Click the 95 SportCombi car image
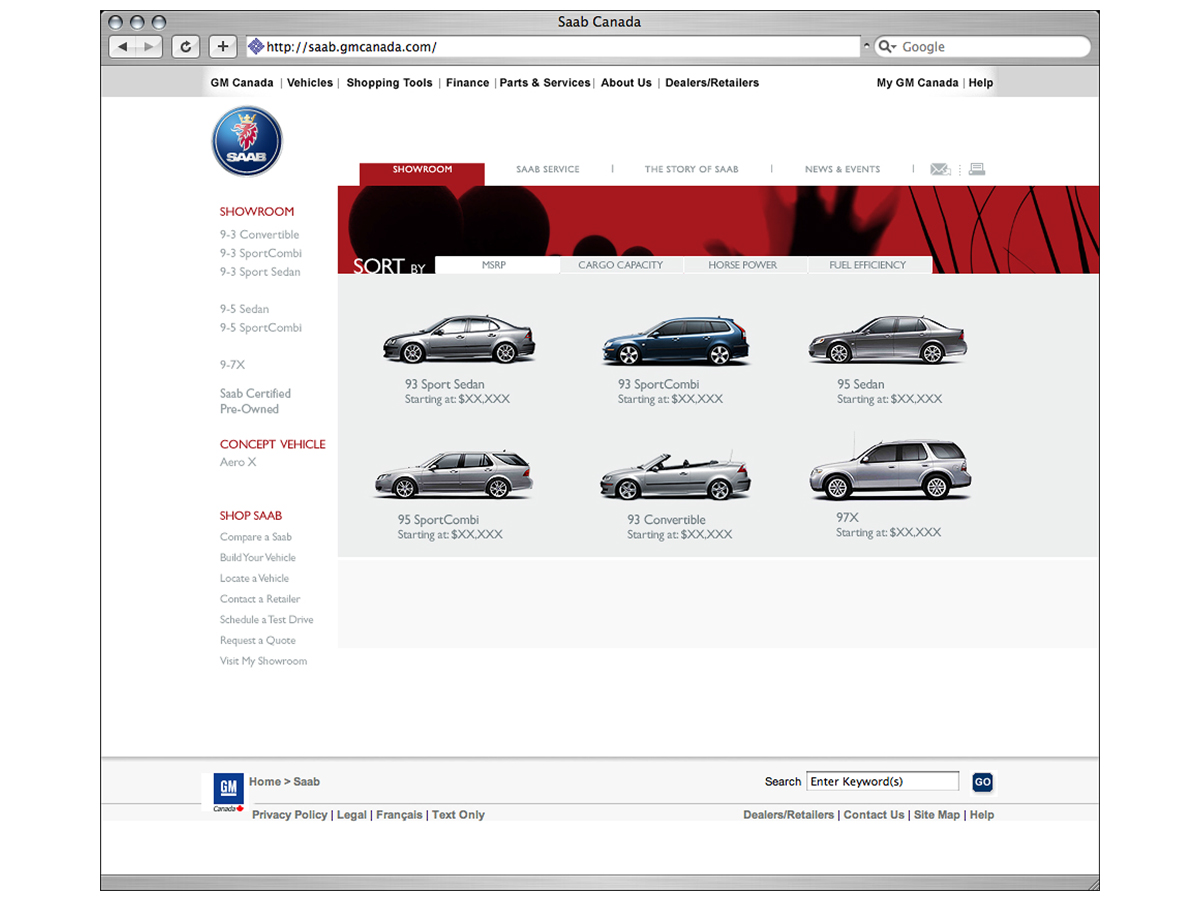Screen dimensions: 1200x900 click(x=453, y=475)
